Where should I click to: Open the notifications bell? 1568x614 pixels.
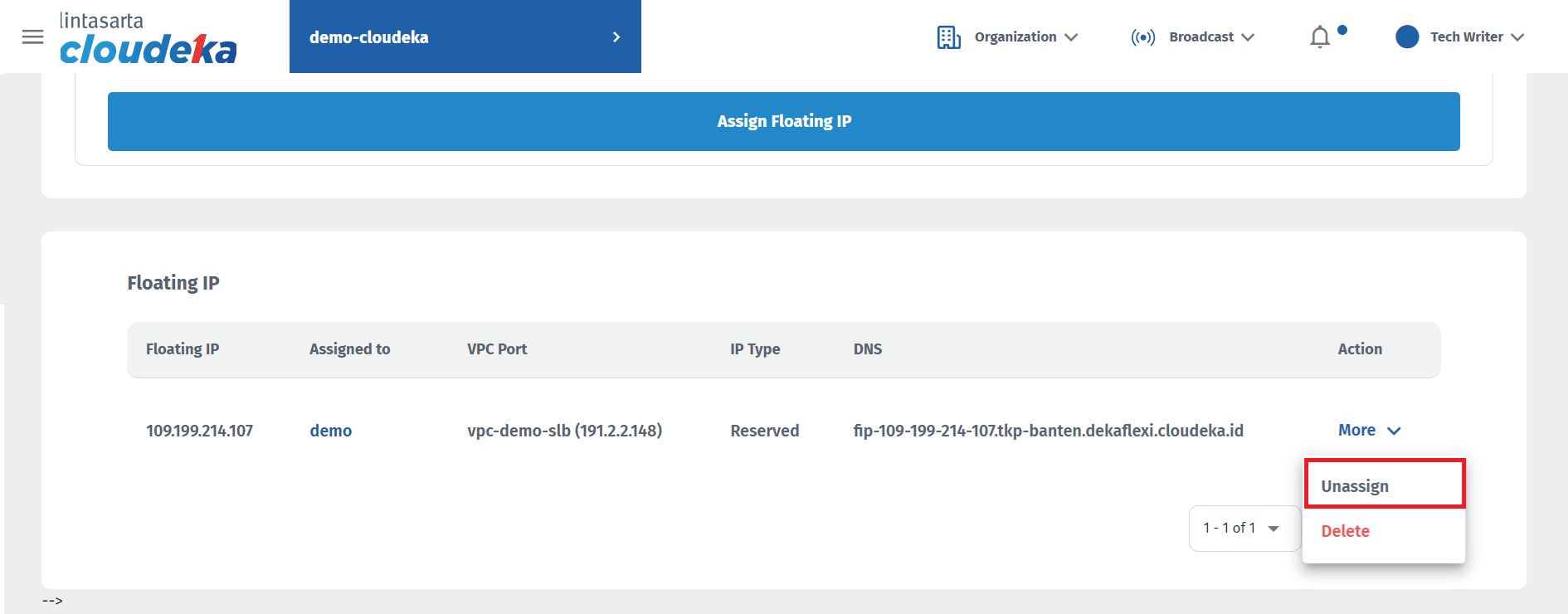click(1320, 37)
